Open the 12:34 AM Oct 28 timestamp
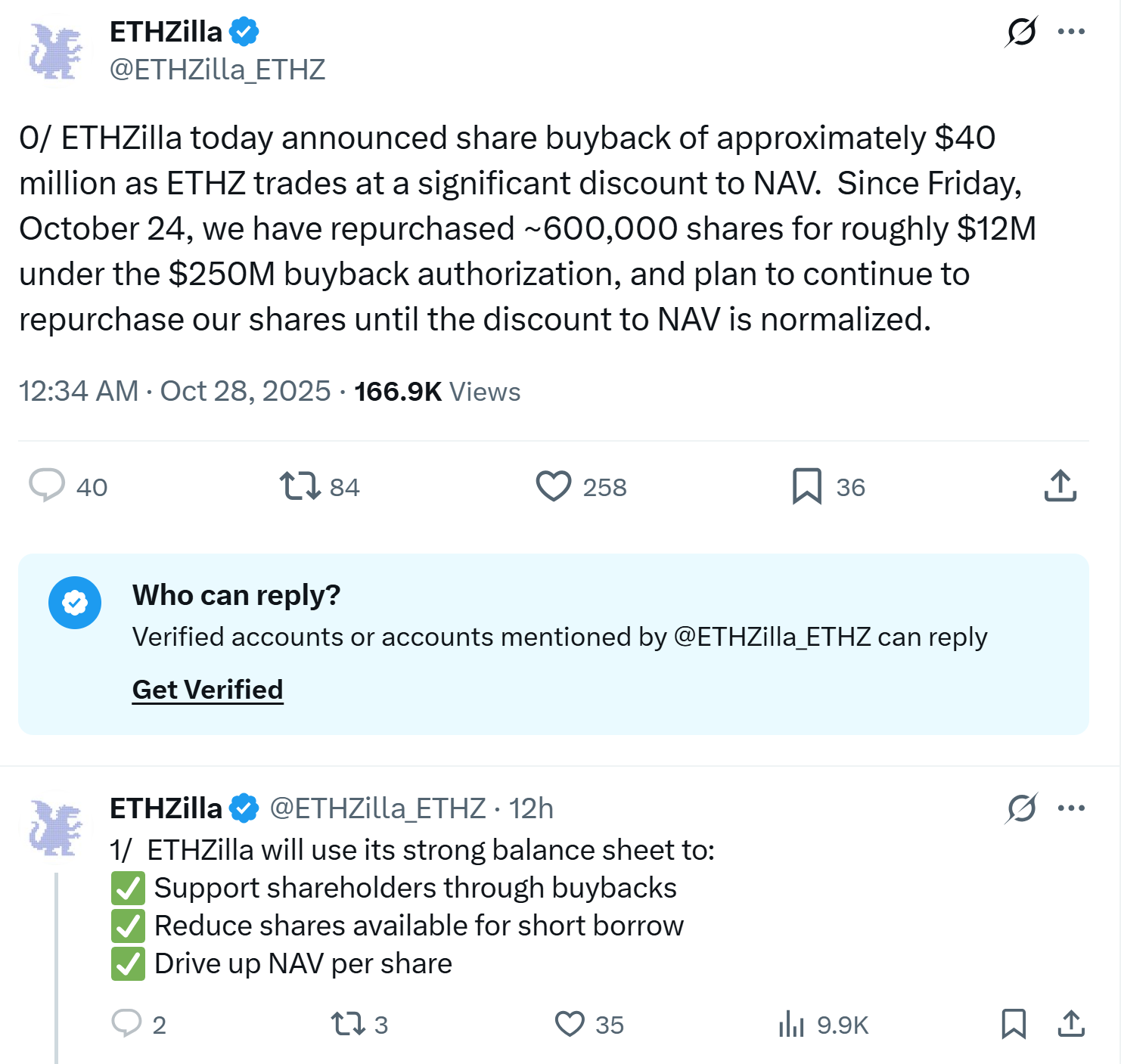Image resolution: width=1121 pixels, height=1064 pixels. click(175, 392)
